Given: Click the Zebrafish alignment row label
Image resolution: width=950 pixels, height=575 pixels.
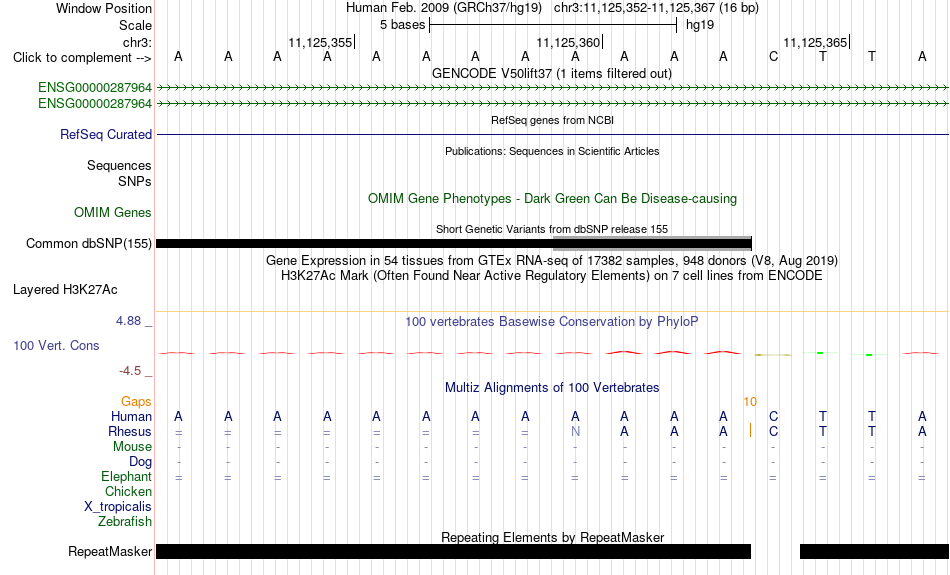Looking at the screenshot, I should pos(125,521).
